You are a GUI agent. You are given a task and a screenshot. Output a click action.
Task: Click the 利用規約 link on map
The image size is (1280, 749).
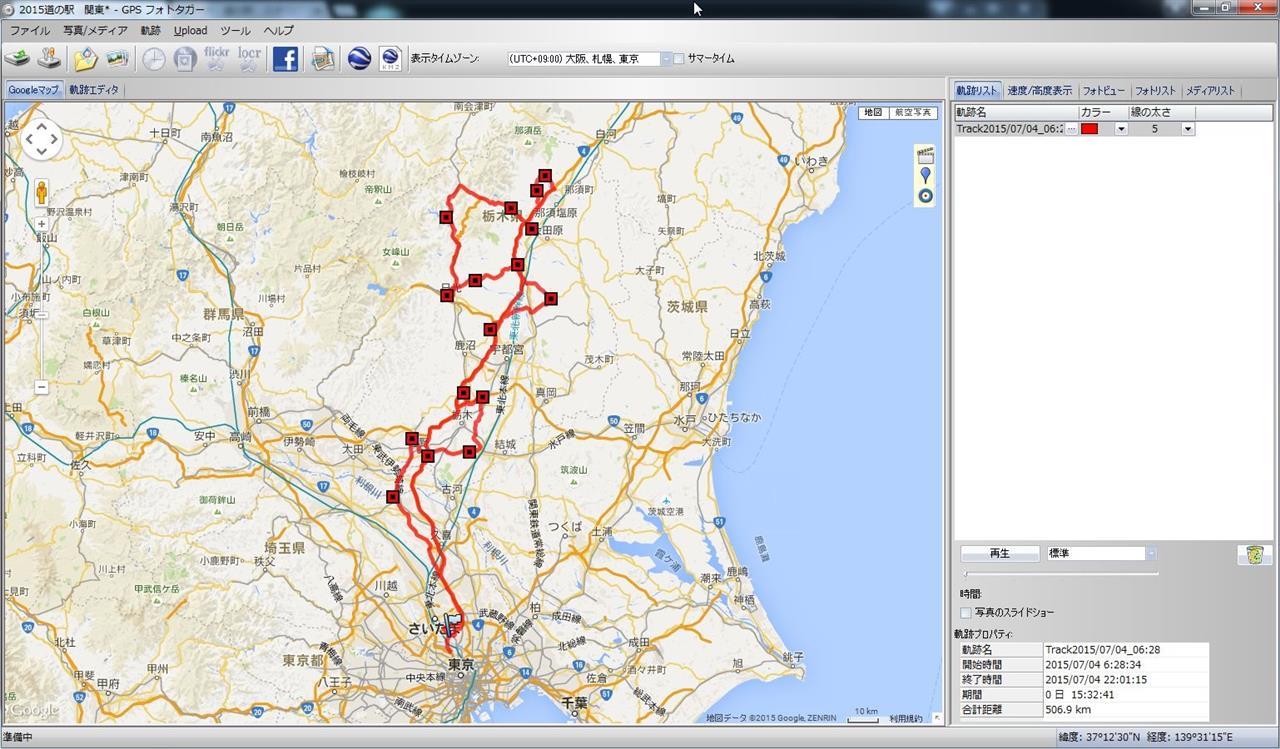[x=906, y=718]
